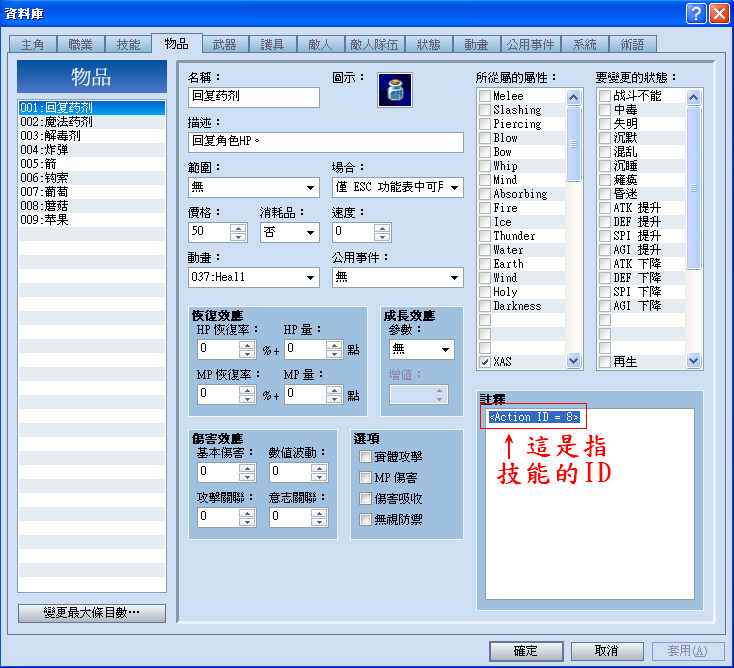
Task: Click the 名稱 input field
Action: 254,97
